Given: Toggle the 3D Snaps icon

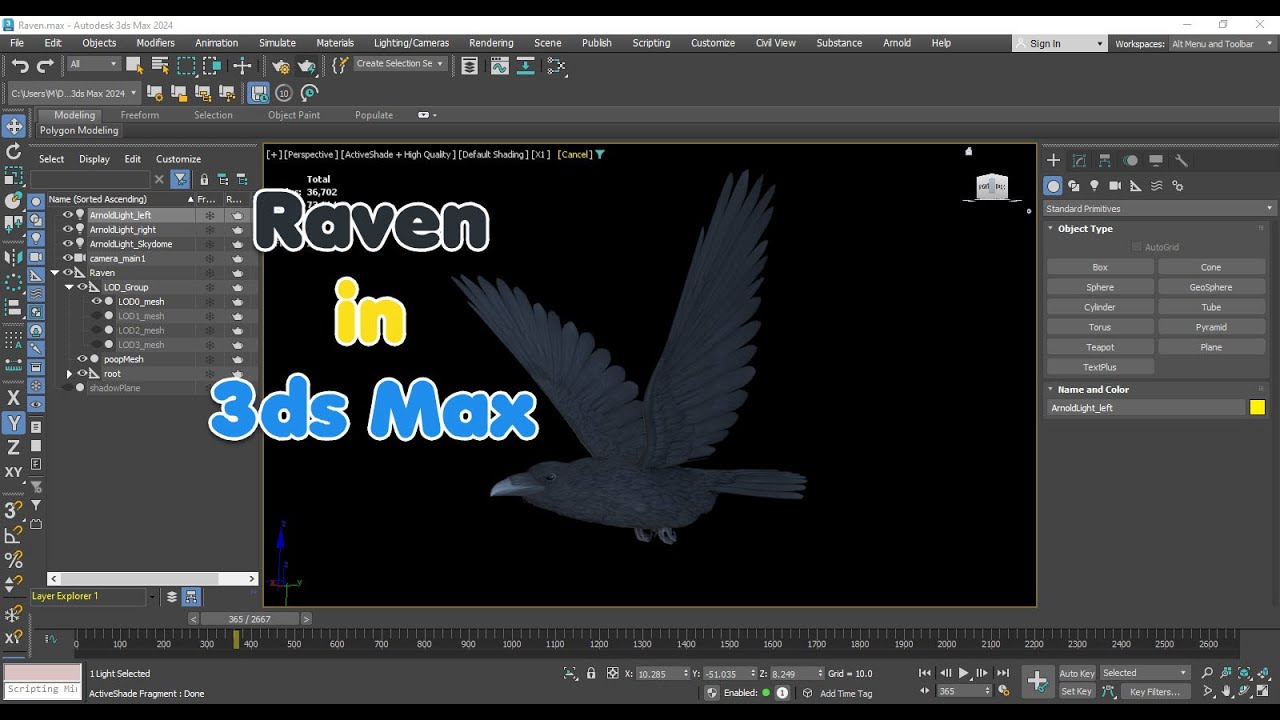Looking at the screenshot, I should pyautogui.click(x=14, y=510).
